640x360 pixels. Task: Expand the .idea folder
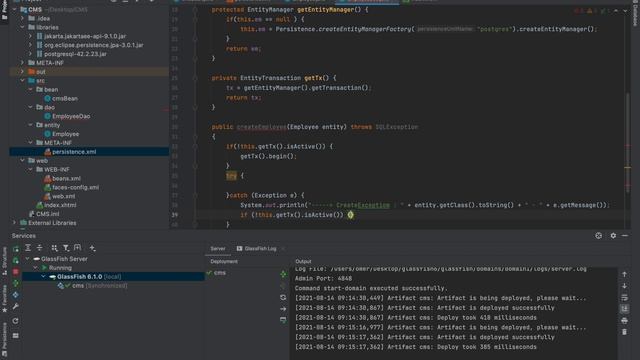click(22, 18)
